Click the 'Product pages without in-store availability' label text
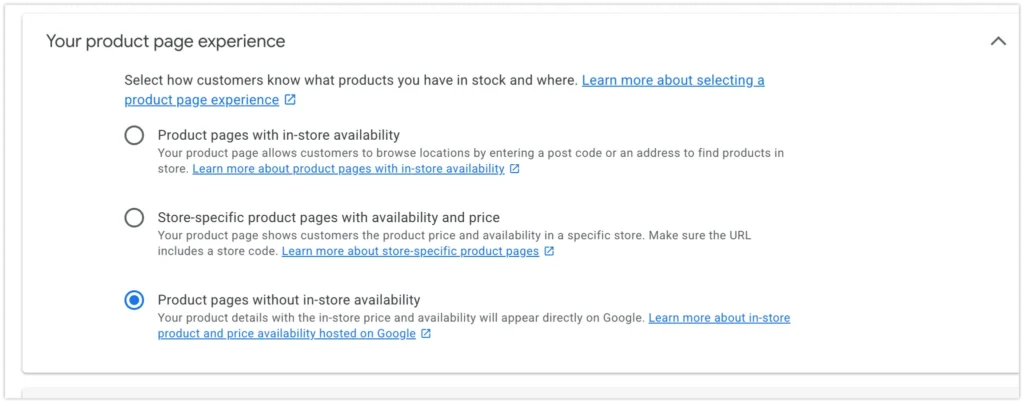The height and width of the screenshot is (403, 1024). click(288, 299)
